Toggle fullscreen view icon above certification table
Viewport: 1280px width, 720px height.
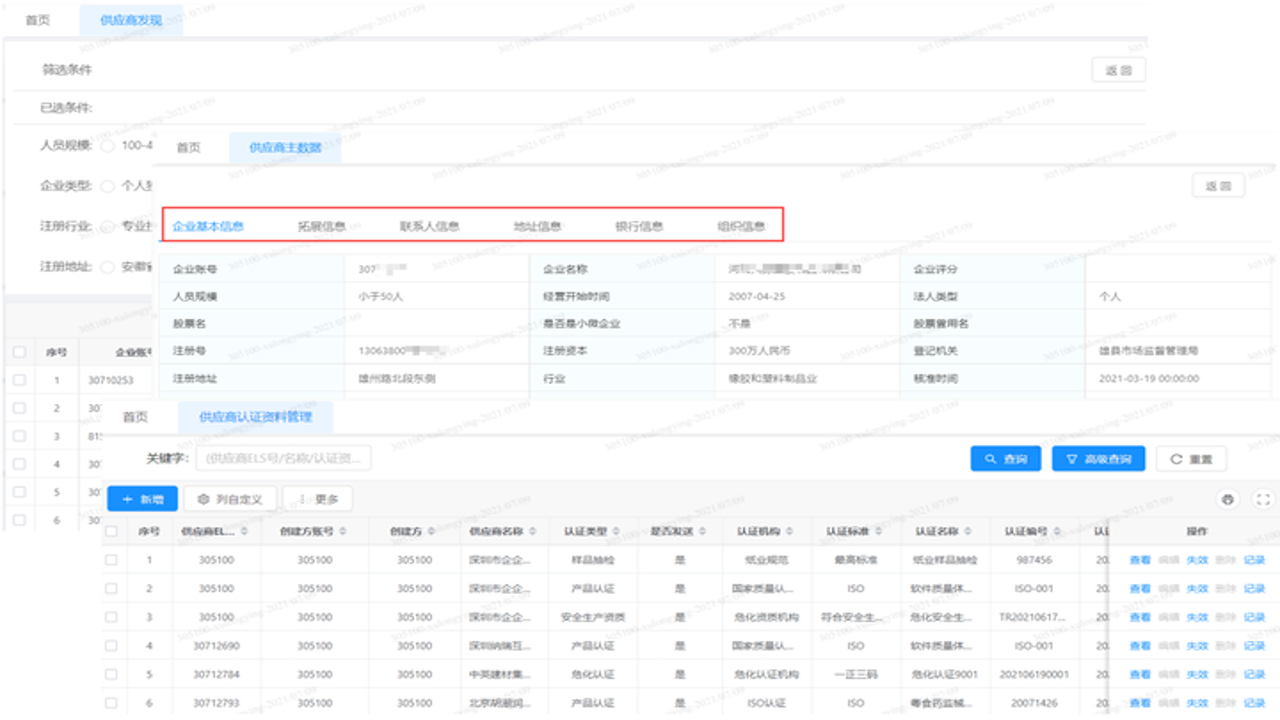(x=1263, y=500)
